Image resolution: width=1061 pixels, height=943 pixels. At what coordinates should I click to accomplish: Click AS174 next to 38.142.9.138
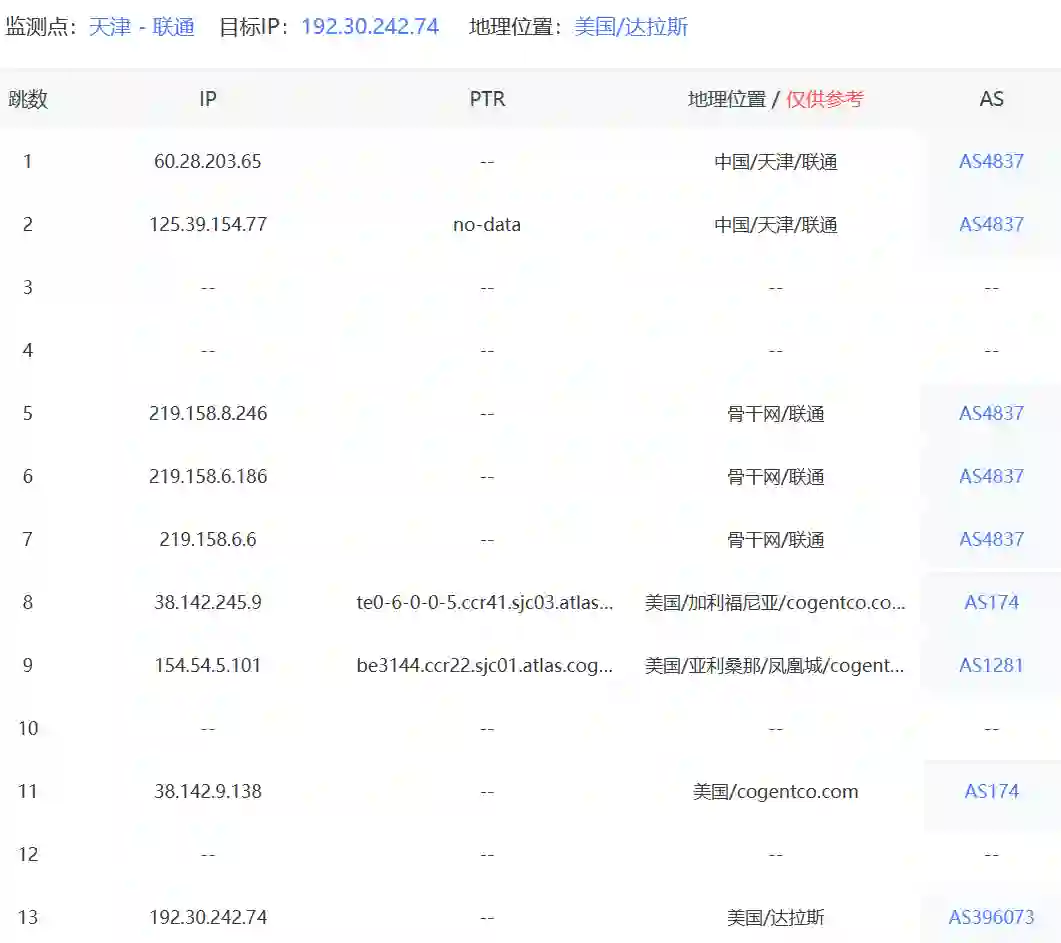click(x=991, y=791)
